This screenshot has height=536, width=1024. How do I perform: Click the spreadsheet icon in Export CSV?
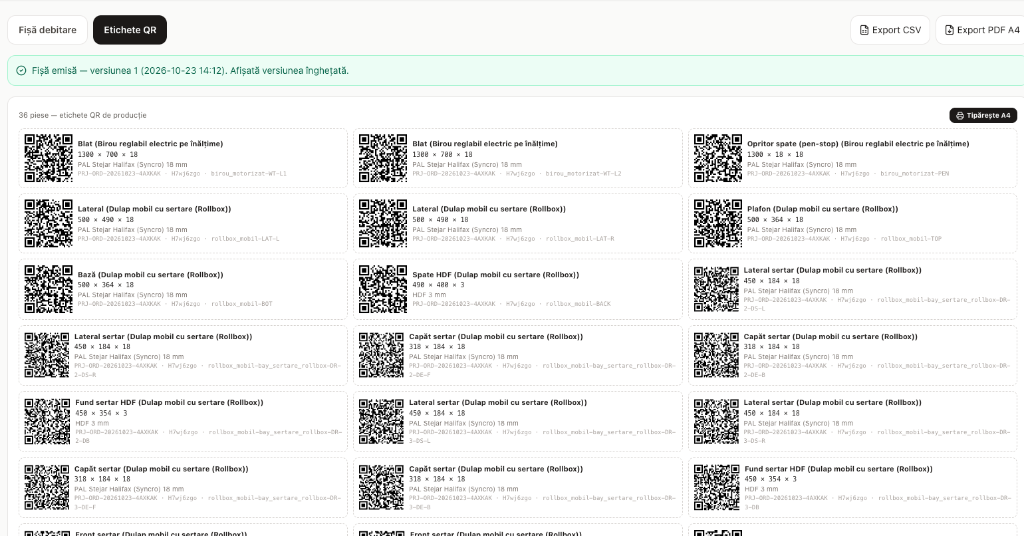pyautogui.click(x=864, y=30)
